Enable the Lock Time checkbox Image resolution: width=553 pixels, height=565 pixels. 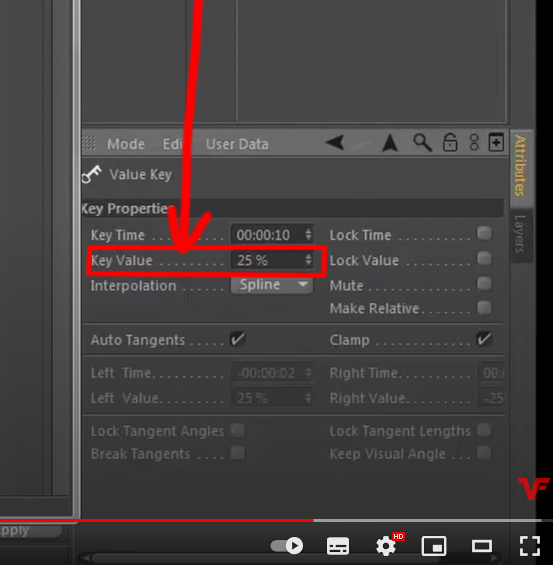coord(484,233)
